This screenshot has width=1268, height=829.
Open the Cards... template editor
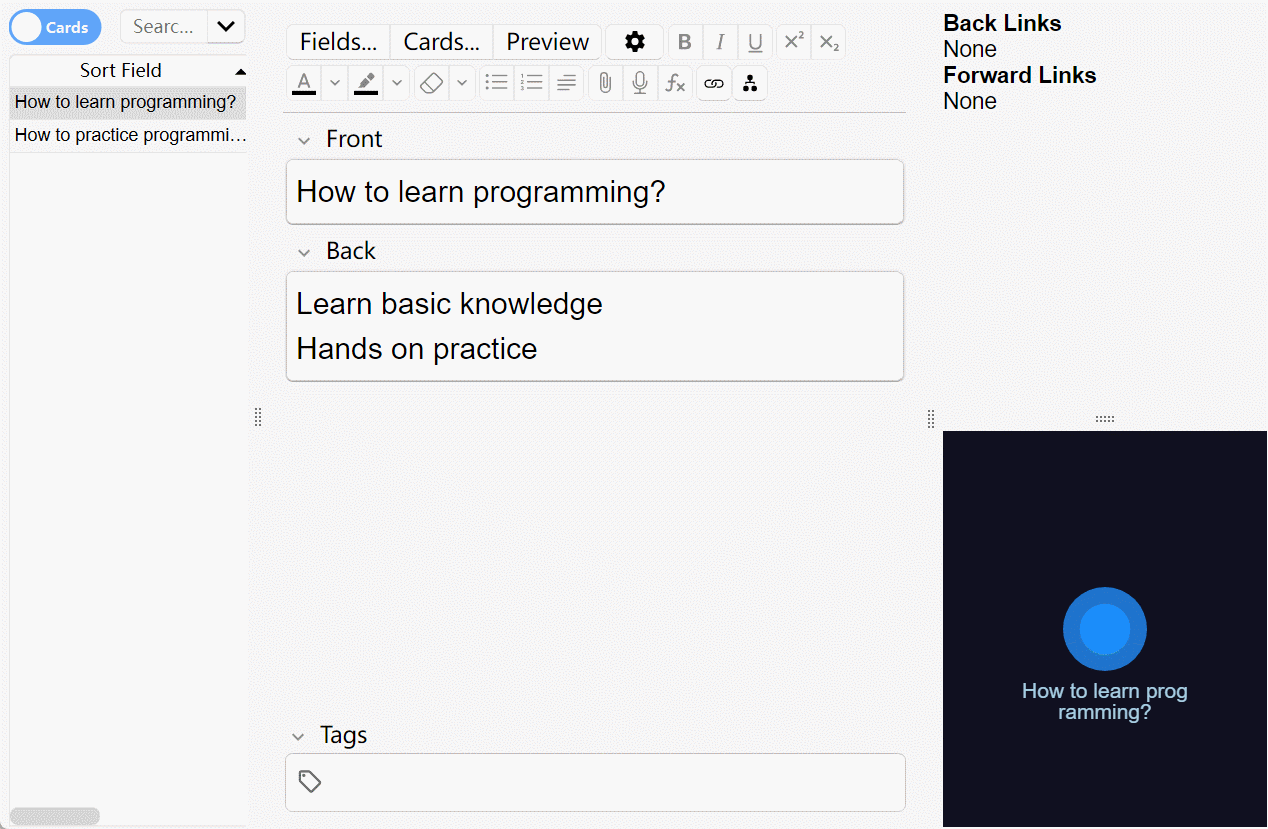pos(441,42)
